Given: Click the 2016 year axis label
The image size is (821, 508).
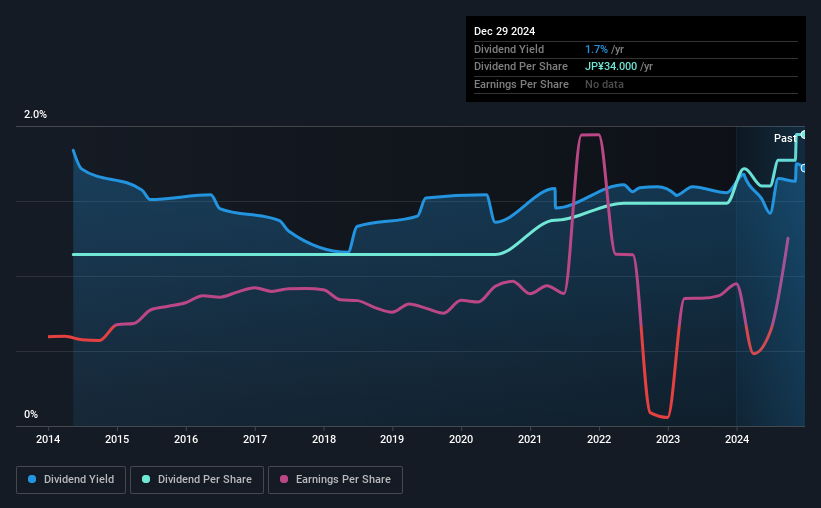Looking at the screenshot, I should tap(186, 439).
